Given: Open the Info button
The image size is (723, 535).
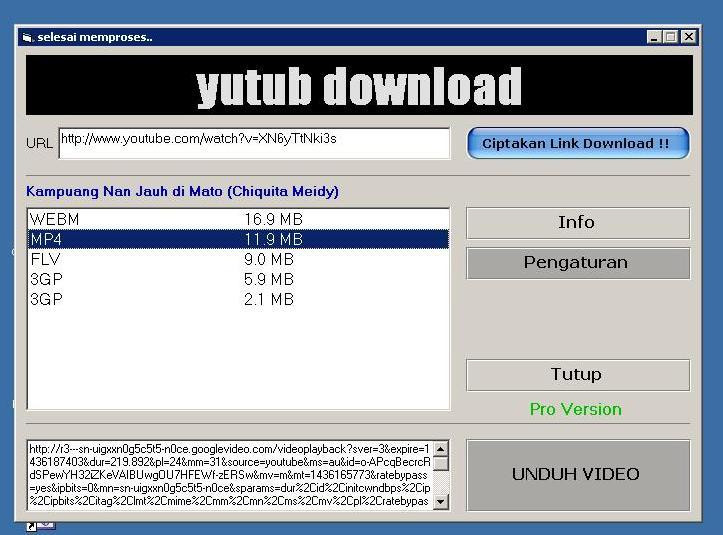Looking at the screenshot, I should (578, 223).
